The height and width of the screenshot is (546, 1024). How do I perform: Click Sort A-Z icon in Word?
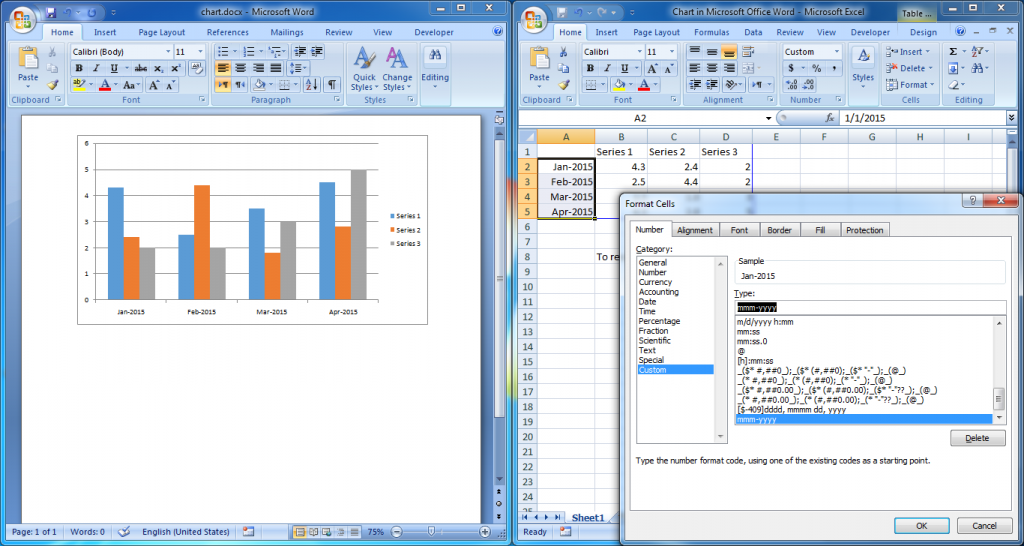pos(312,84)
